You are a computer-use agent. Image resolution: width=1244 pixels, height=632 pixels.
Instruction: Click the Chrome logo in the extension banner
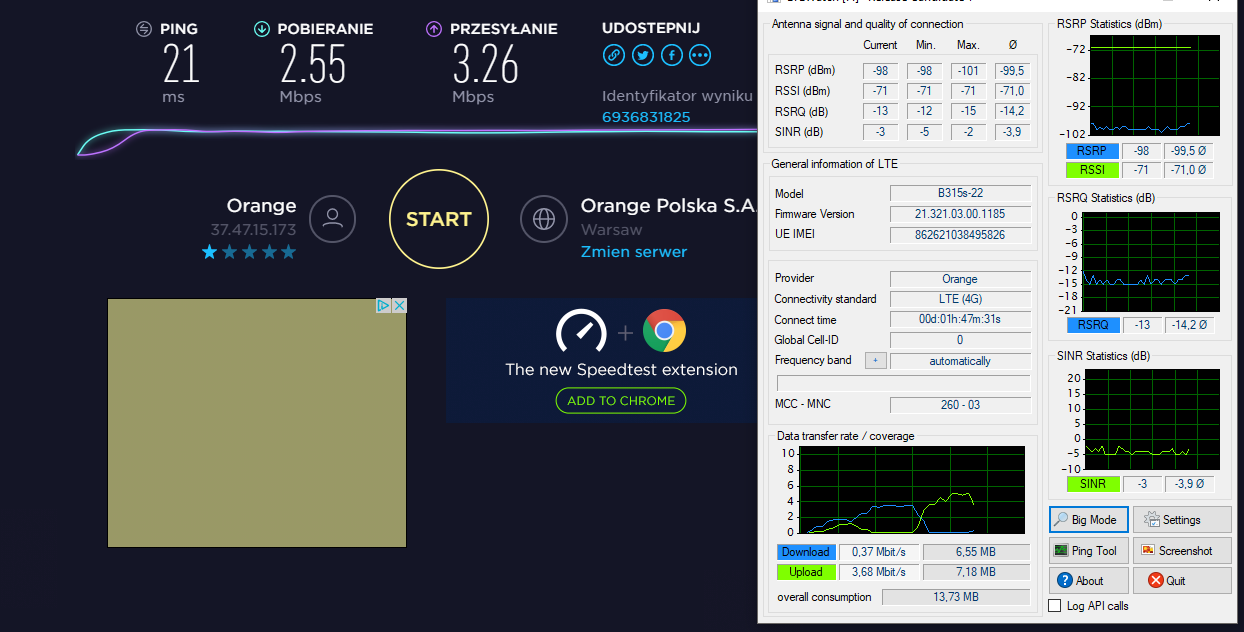[664, 331]
